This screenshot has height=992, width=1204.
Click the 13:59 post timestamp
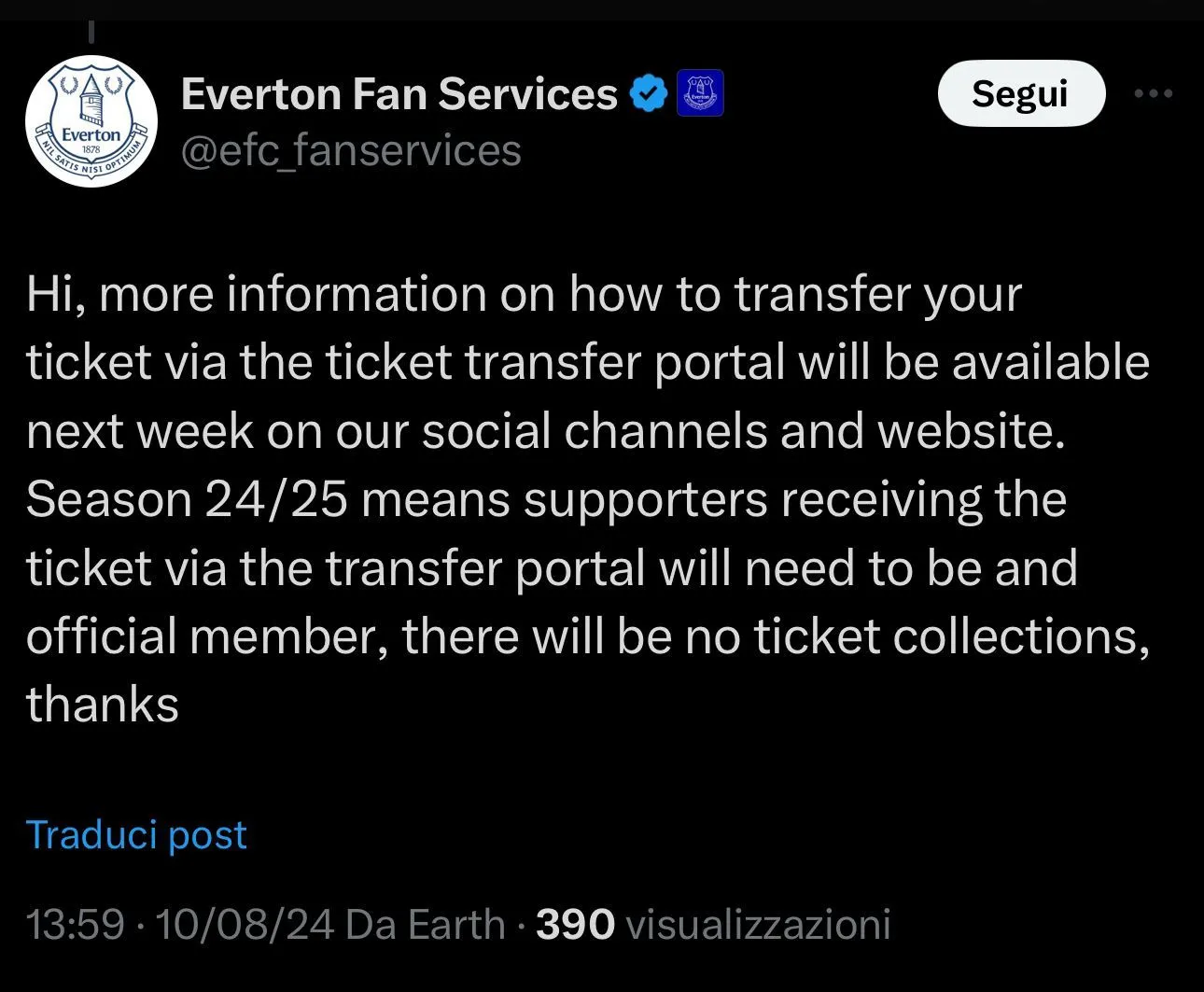pos(75,925)
